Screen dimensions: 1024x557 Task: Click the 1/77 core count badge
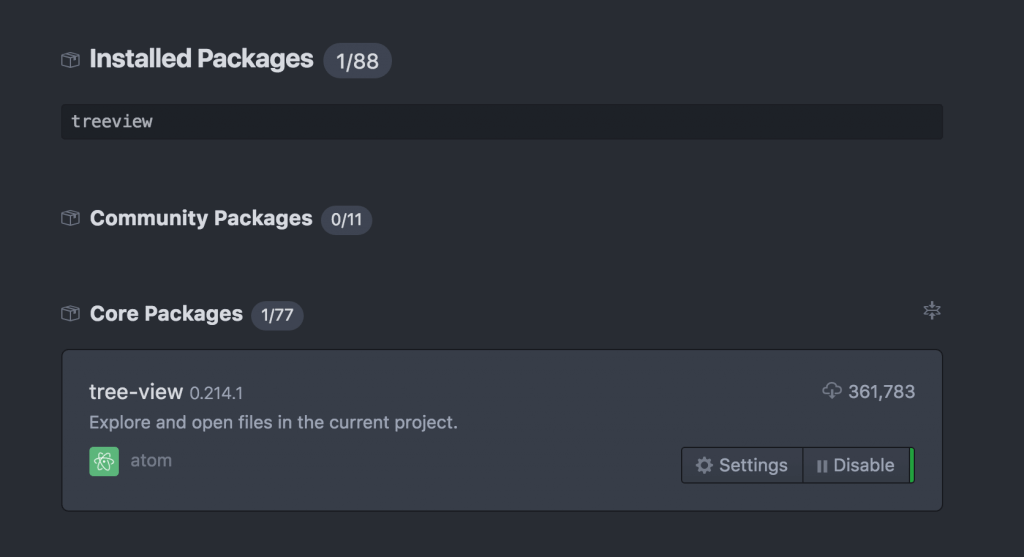(277, 315)
